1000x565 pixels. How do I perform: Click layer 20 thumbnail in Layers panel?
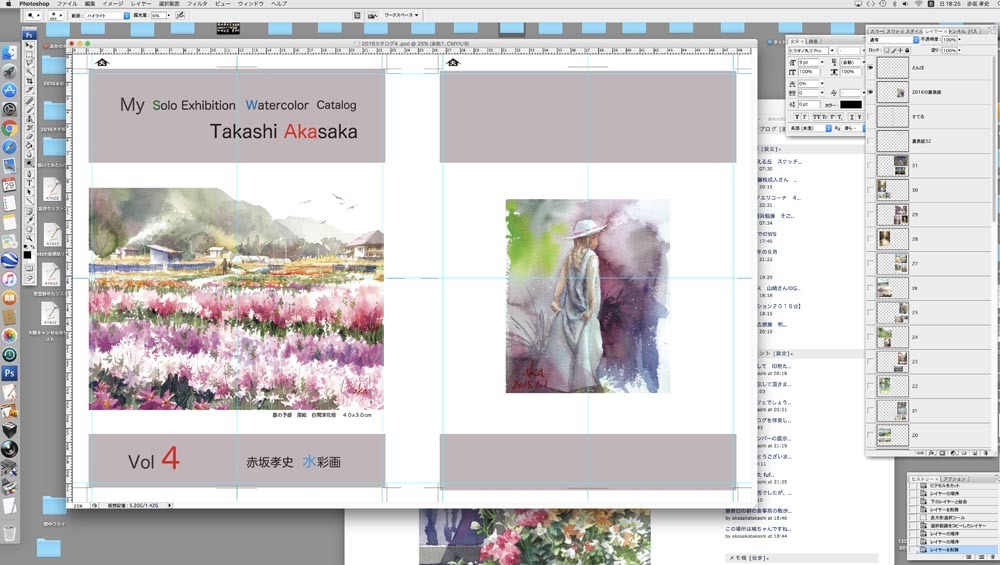893,435
